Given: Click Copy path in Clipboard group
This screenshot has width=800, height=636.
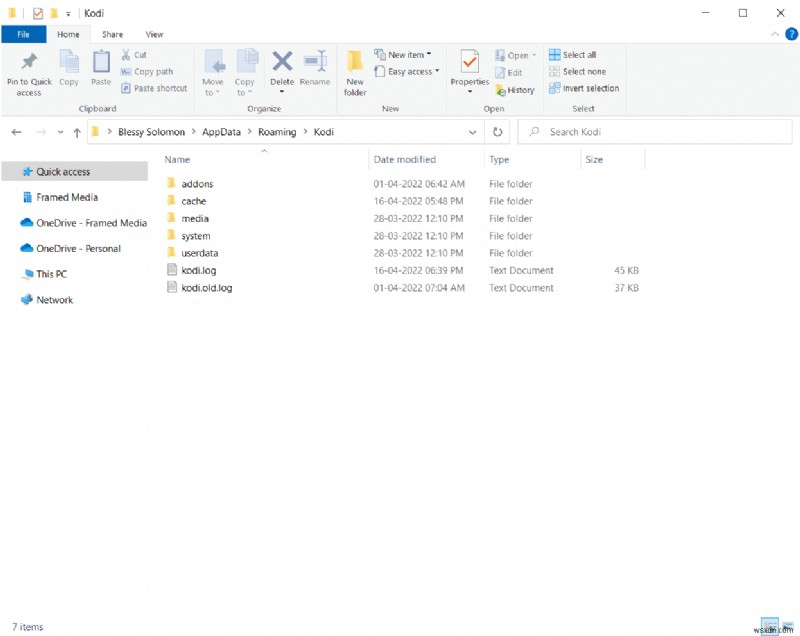Looking at the screenshot, I should (147, 71).
